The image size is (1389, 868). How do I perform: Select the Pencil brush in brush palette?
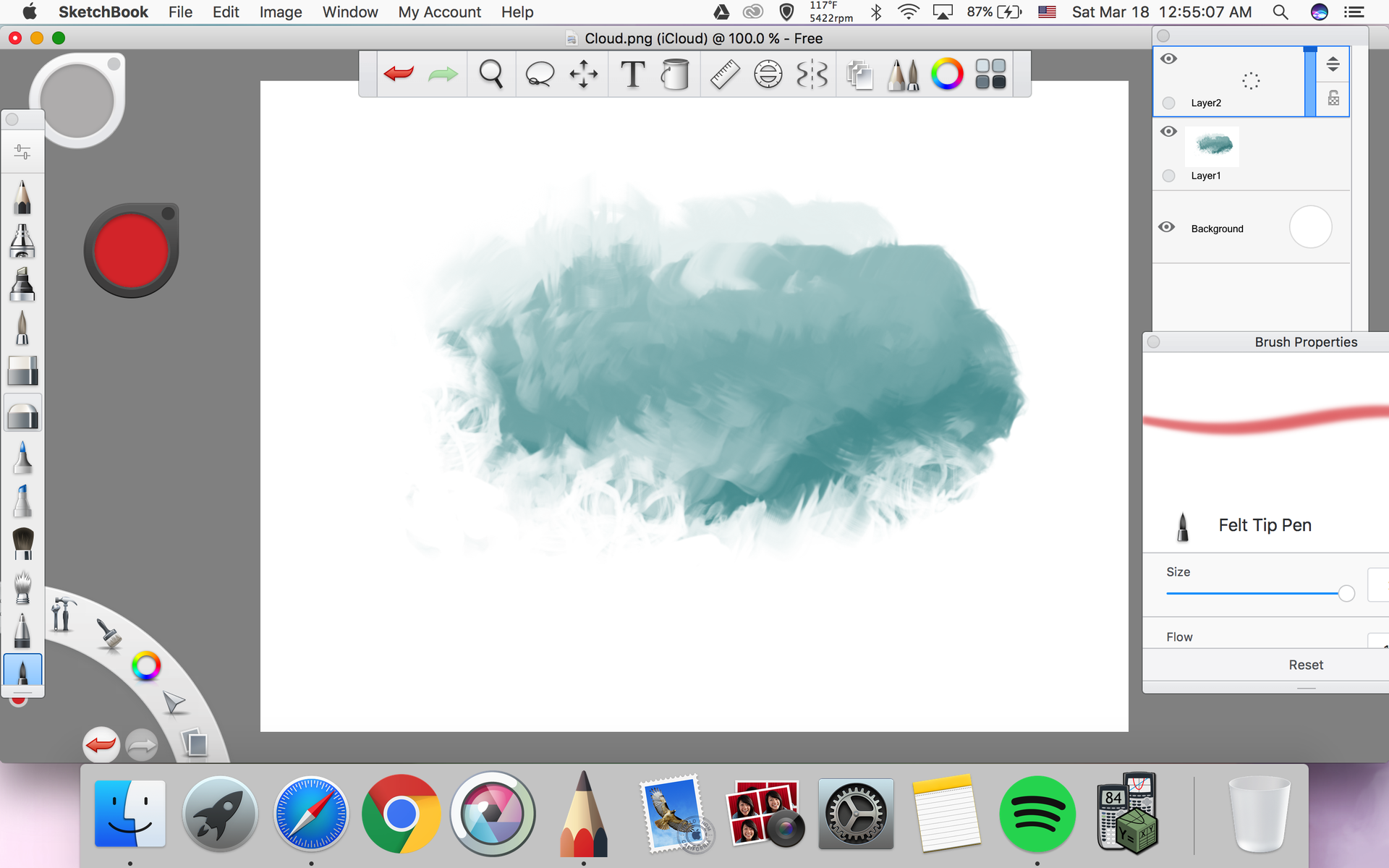point(22,197)
